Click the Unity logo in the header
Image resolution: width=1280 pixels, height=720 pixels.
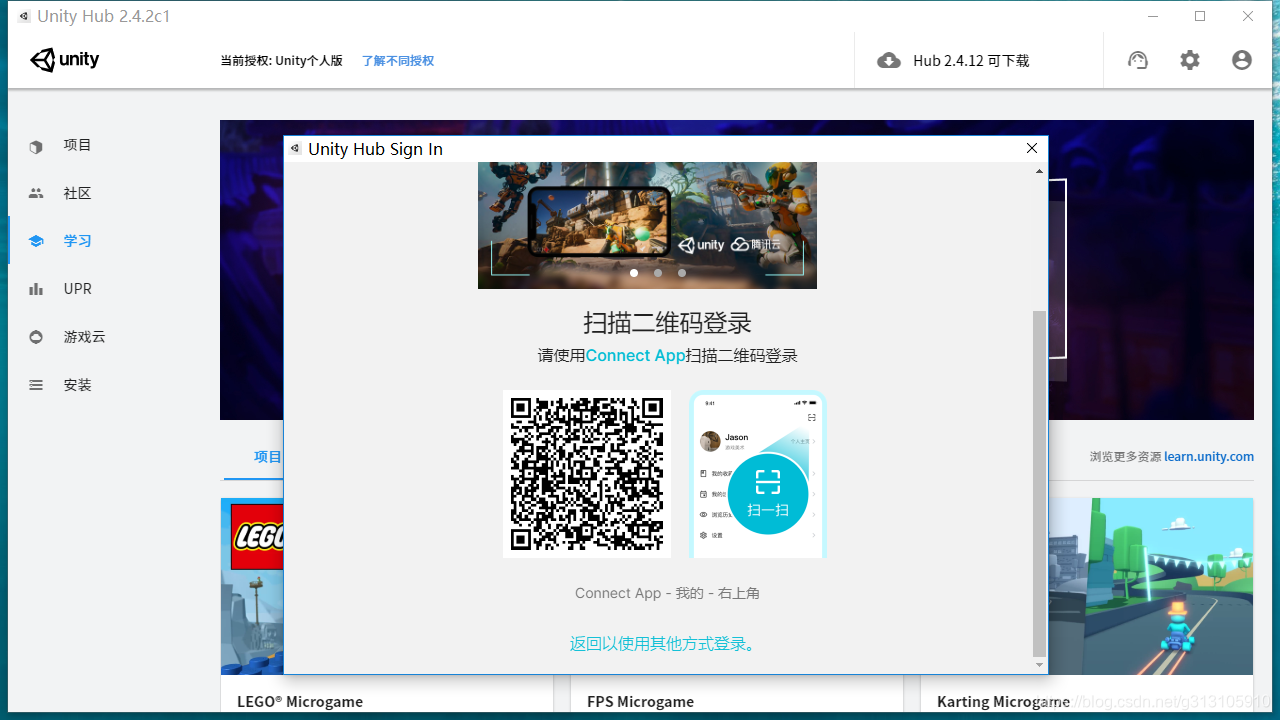65,60
